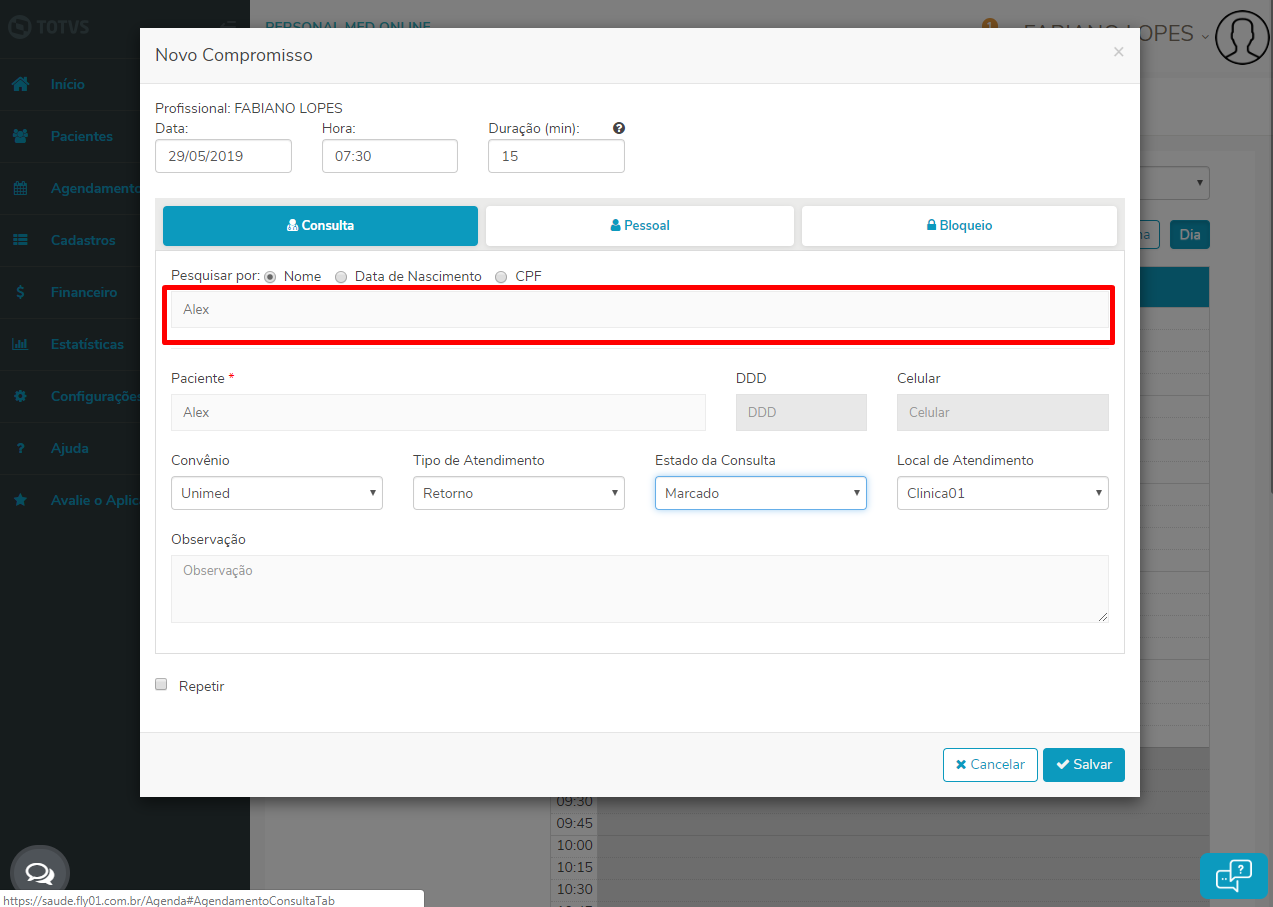Viewport: 1273px width, 907px height.
Task: Open Pacientes via its people icon
Action: tap(20, 136)
